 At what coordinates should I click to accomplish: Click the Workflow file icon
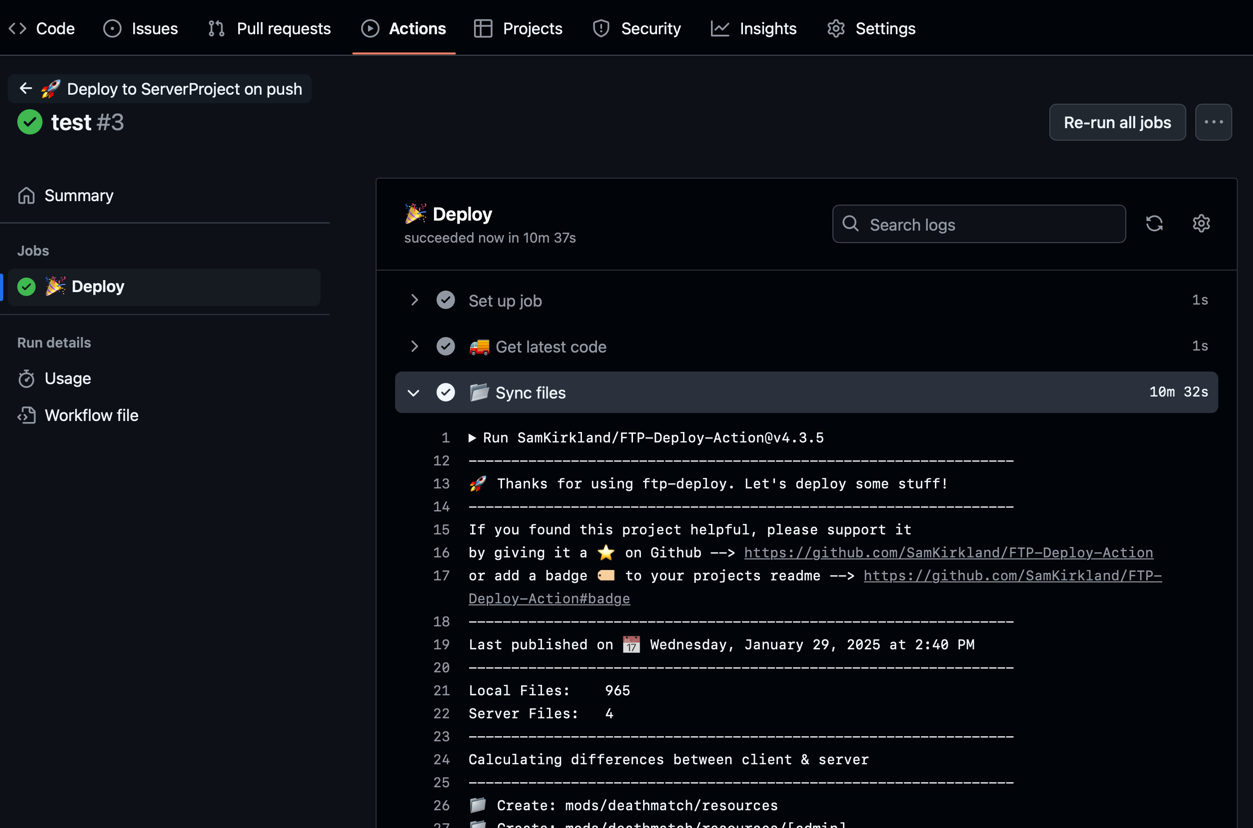click(x=27, y=416)
